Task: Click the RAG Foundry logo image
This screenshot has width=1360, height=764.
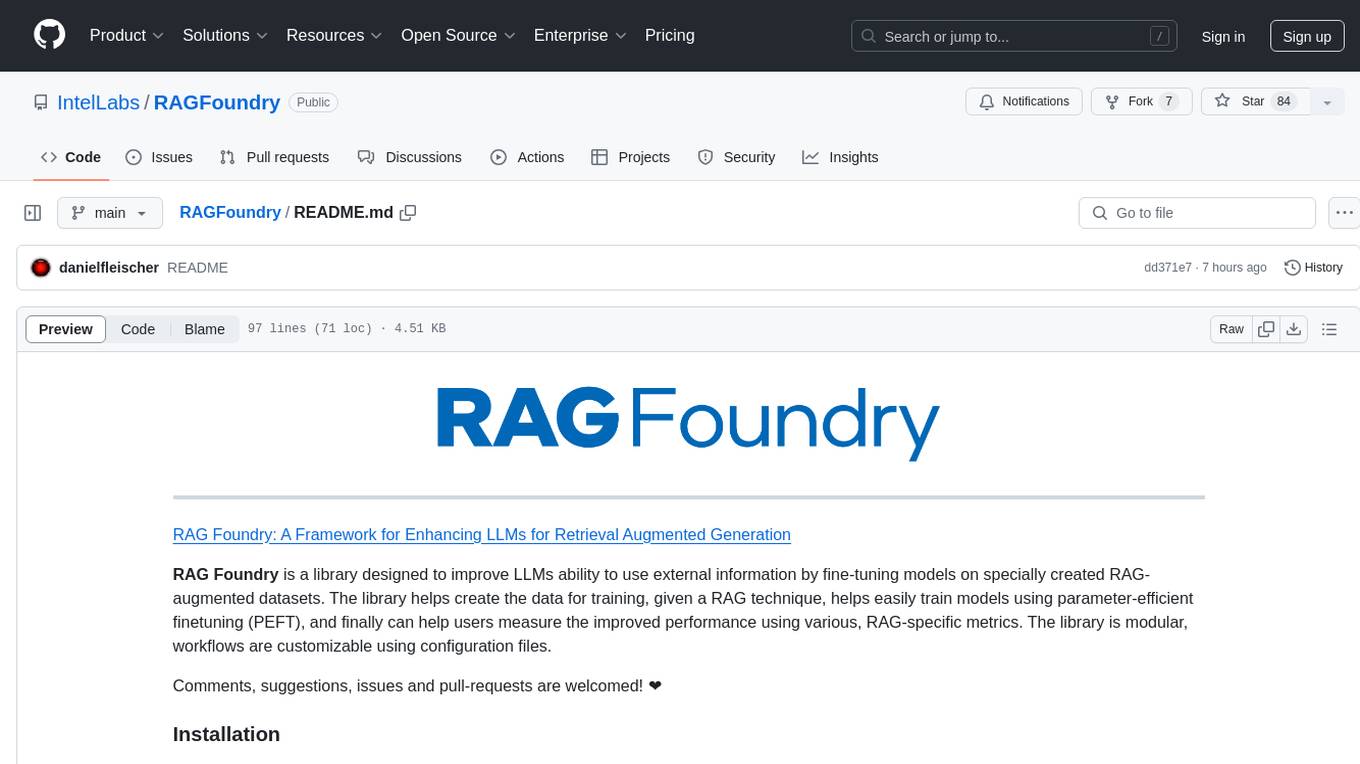Action: click(x=688, y=423)
